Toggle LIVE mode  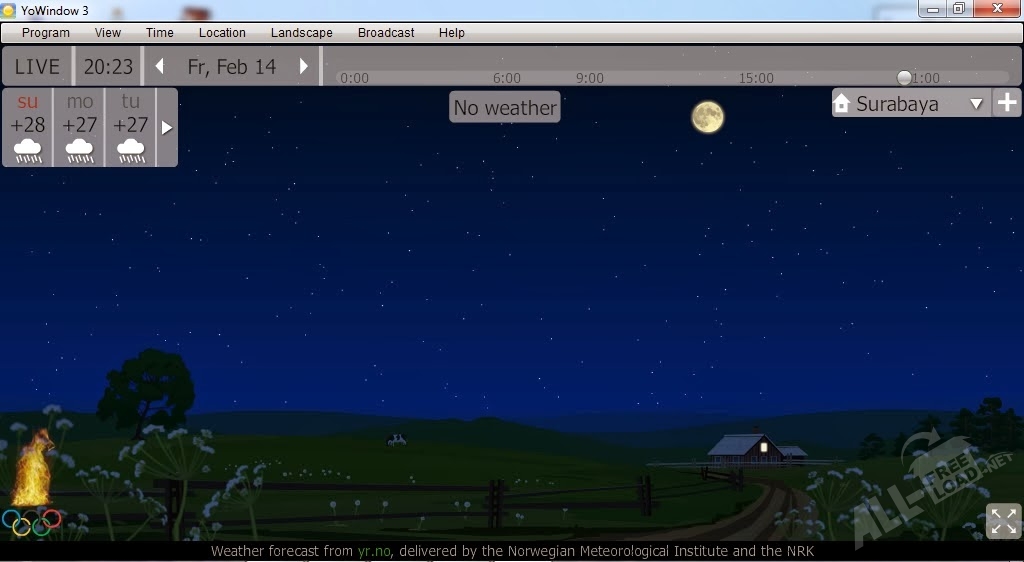[x=37, y=67]
